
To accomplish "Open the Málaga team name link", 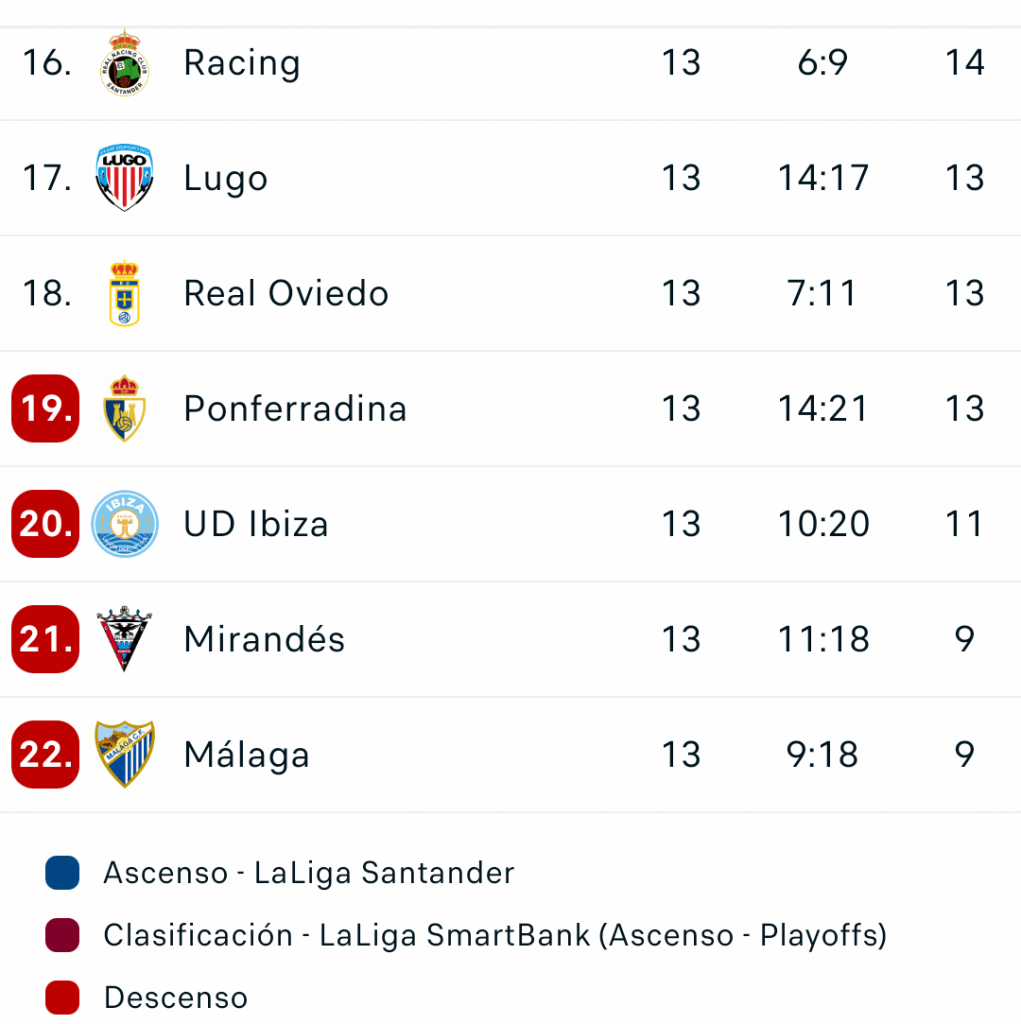I will (x=247, y=754).
